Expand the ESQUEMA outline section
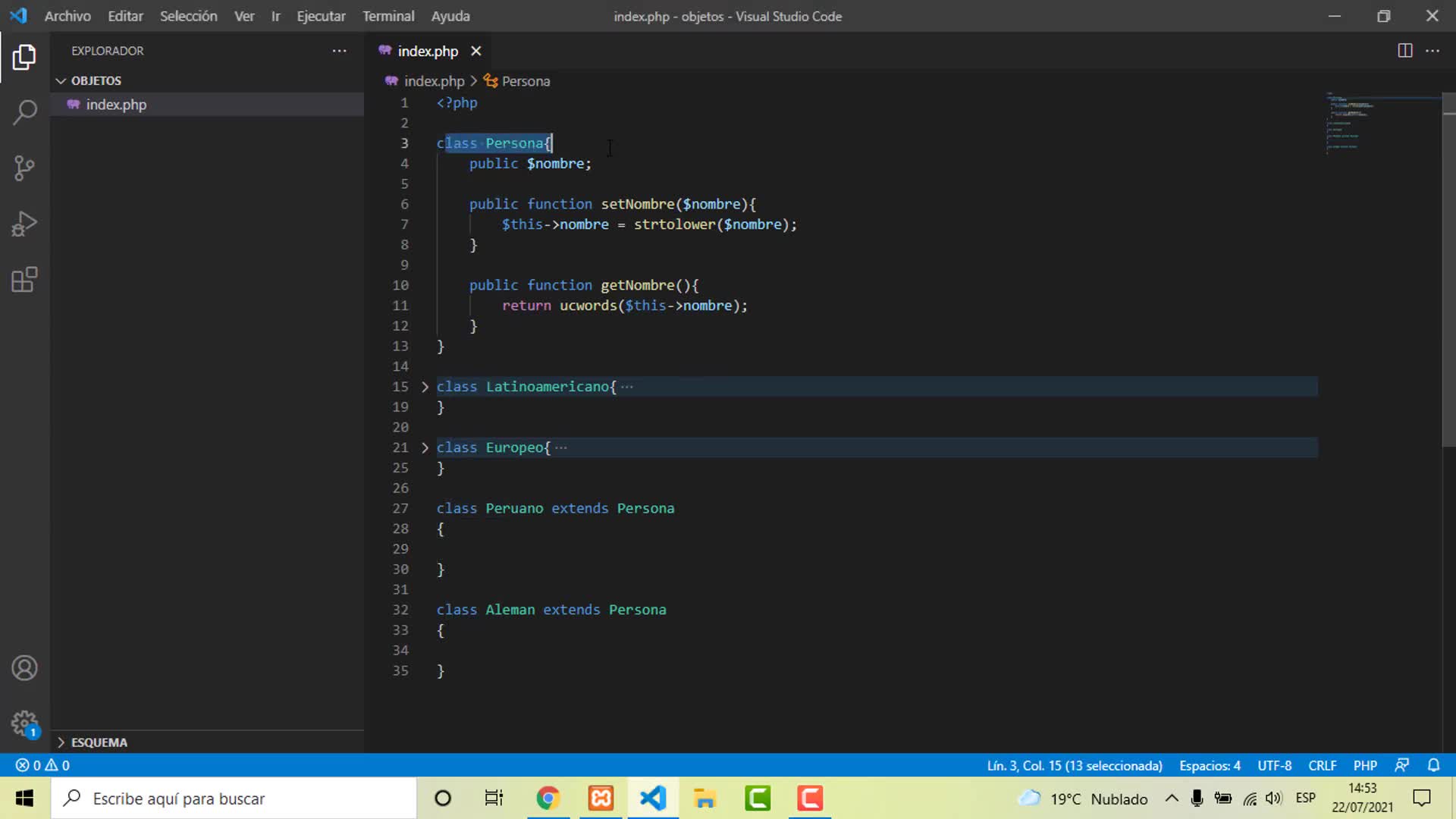The height and width of the screenshot is (819, 1456). point(92,742)
